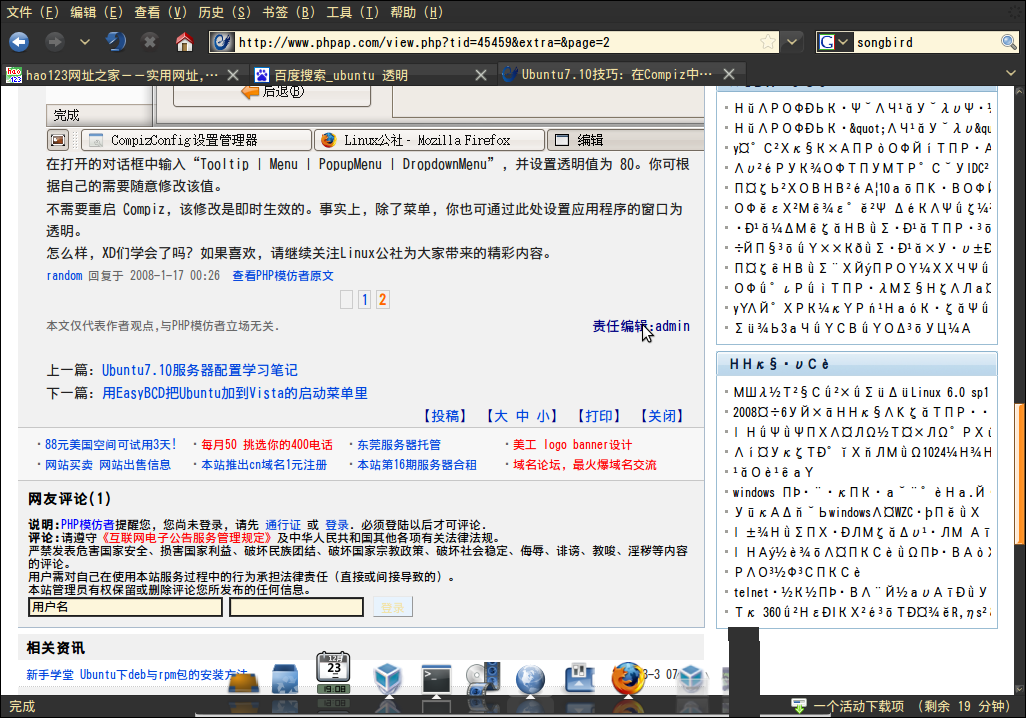Image resolution: width=1026 pixels, height=718 pixels.
Task: Open the 88元美国空间可试用3天 ad link
Action: 111,445
